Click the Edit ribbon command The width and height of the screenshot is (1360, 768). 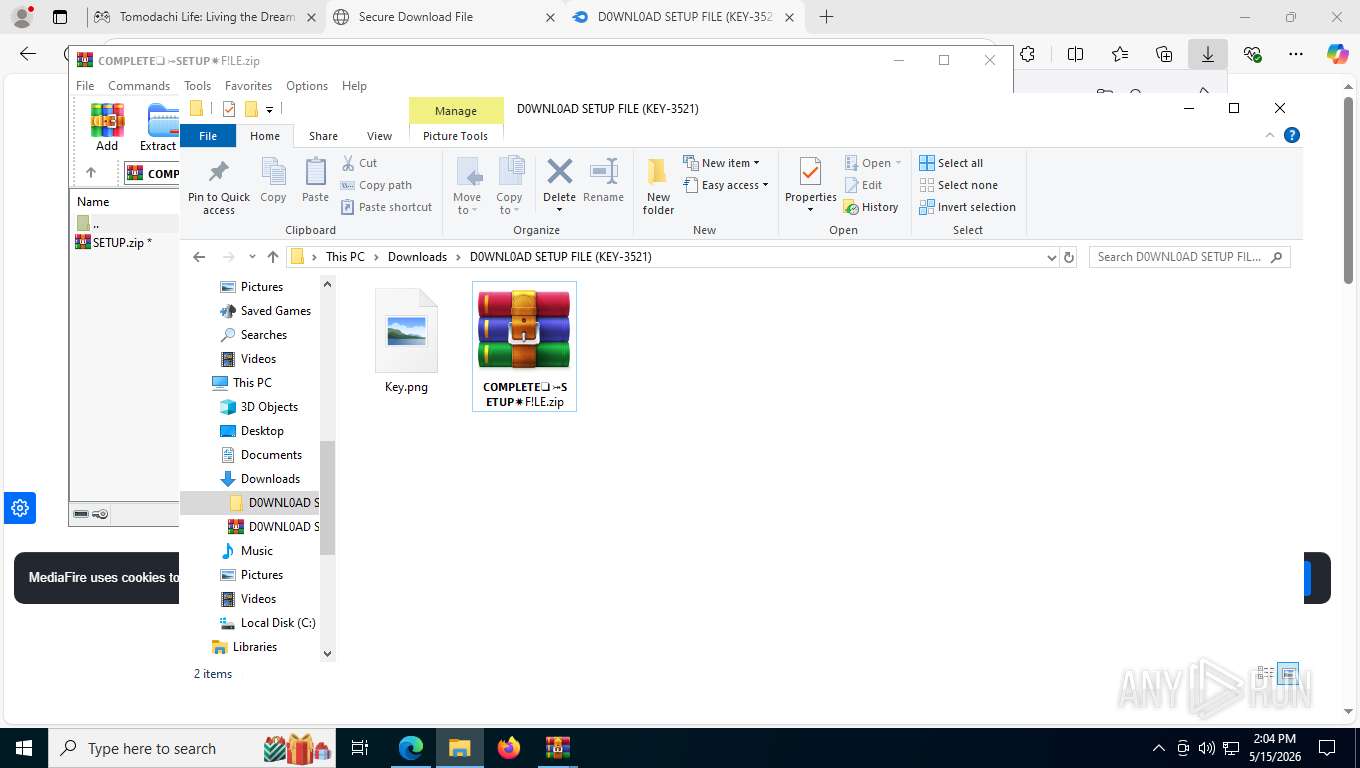coord(863,185)
